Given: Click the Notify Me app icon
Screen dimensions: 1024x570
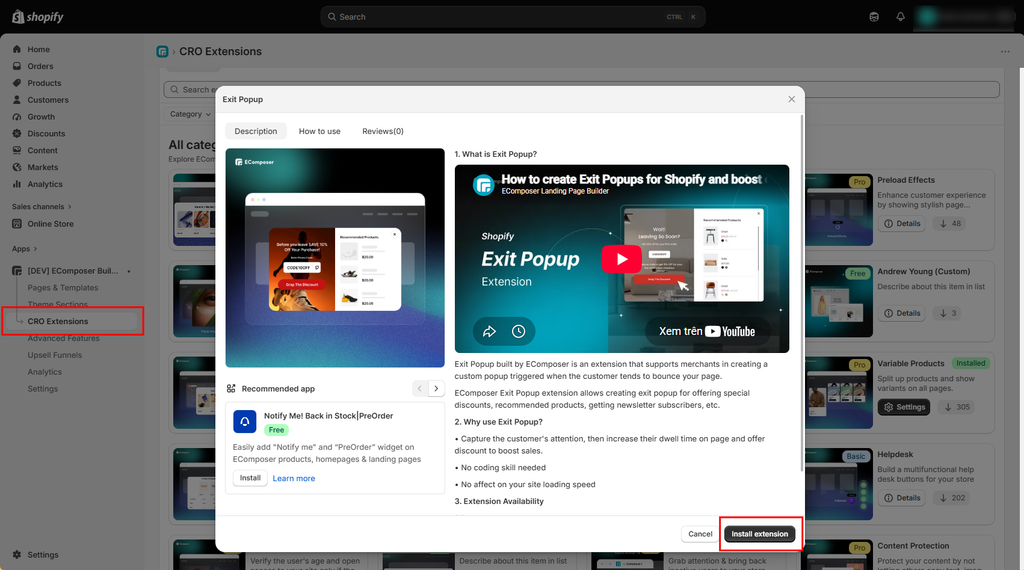Looking at the screenshot, I should pyautogui.click(x=245, y=422).
